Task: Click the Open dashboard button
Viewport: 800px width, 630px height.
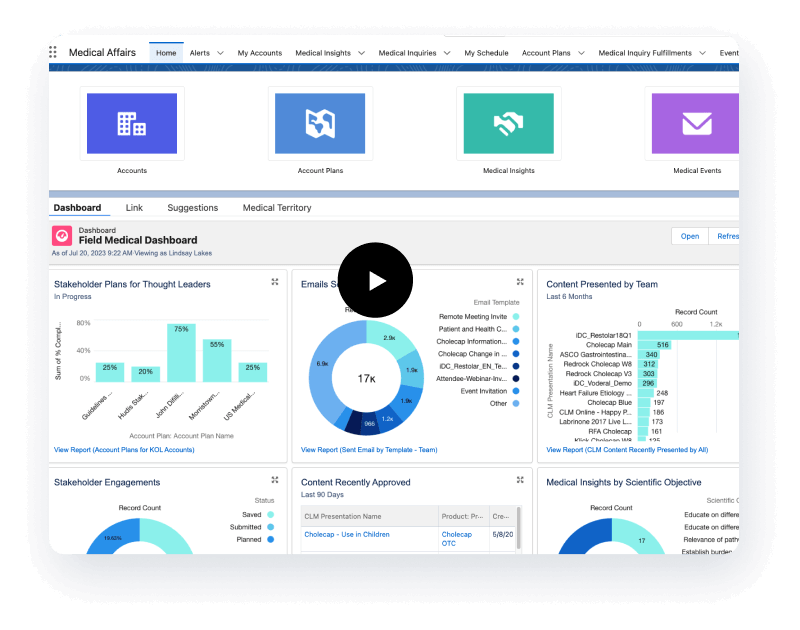Action: click(690, 236)
